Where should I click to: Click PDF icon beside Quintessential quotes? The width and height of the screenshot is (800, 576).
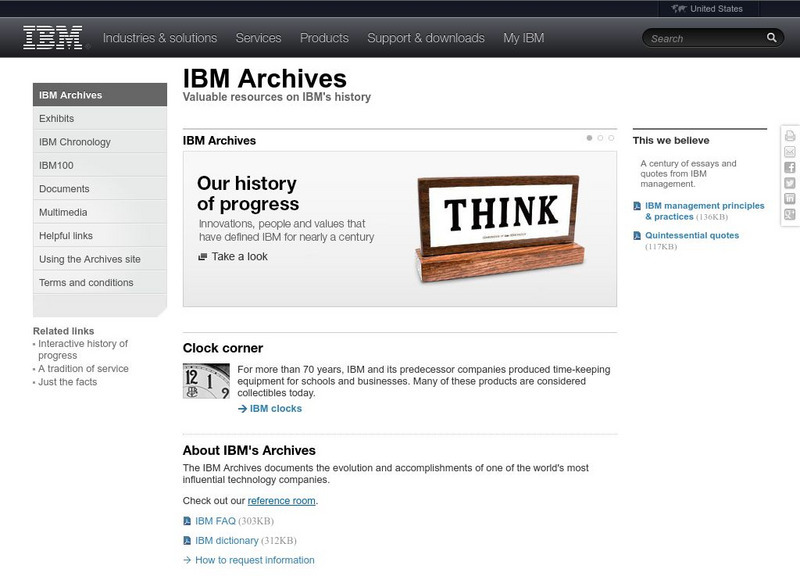637,235
